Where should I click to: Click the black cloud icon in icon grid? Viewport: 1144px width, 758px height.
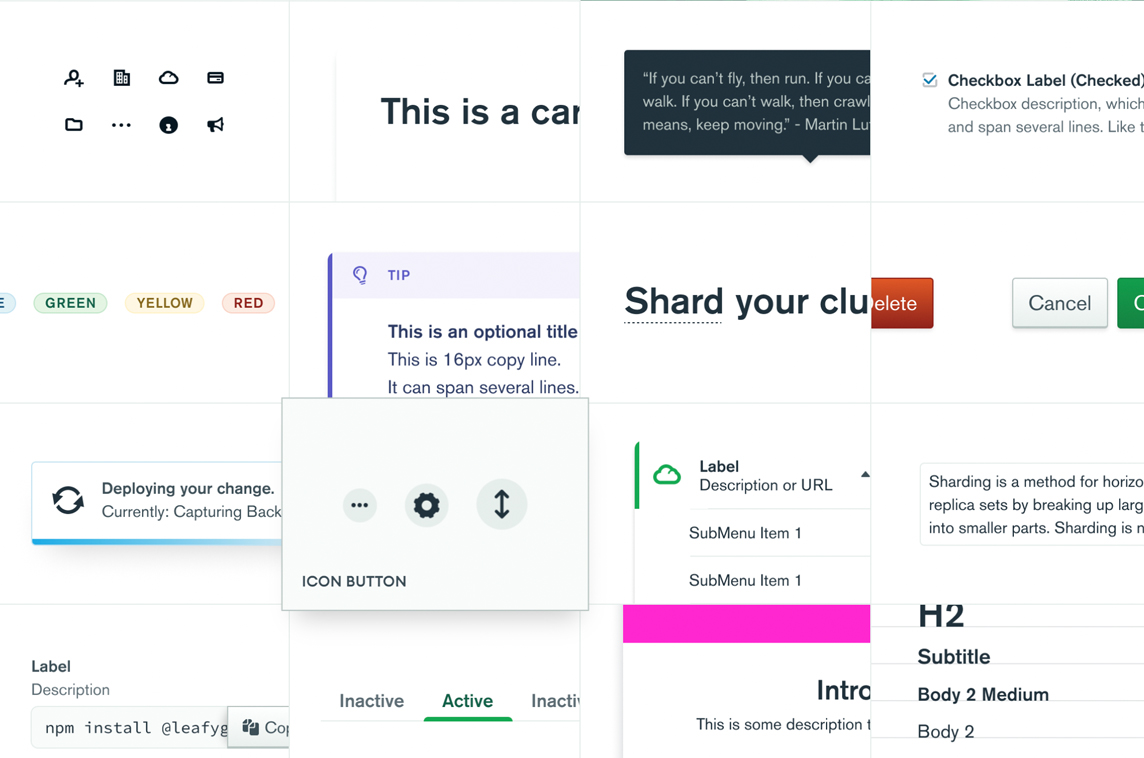coord(169,77)
